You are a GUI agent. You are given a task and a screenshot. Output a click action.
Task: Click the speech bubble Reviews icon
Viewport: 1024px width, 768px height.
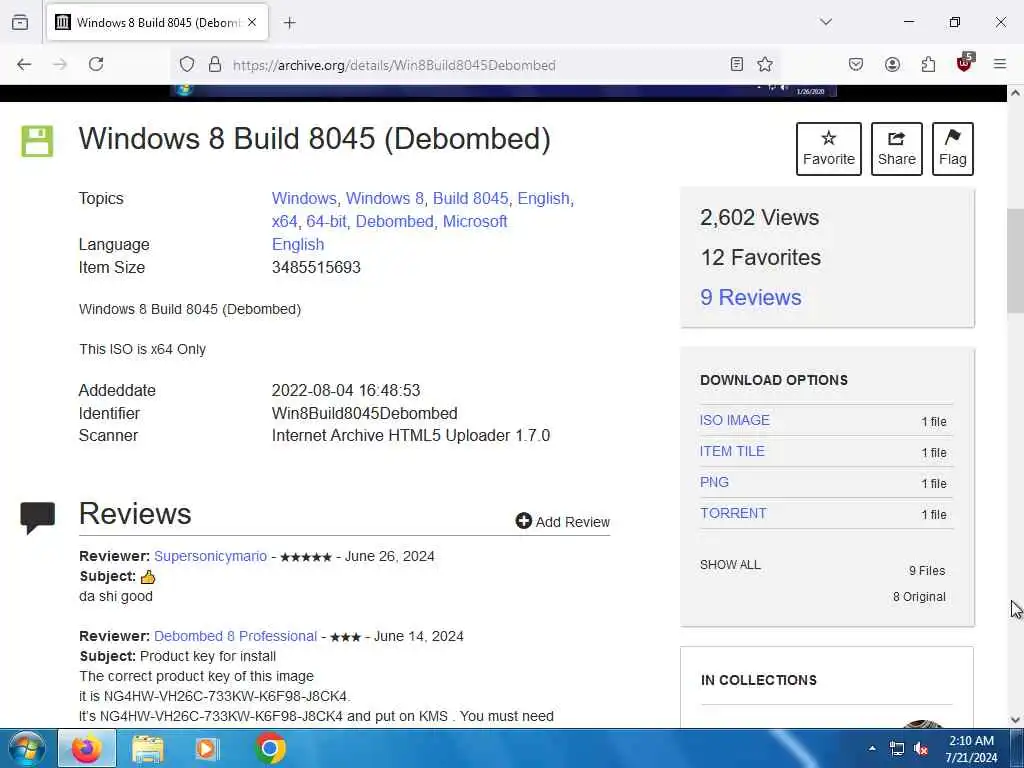37,518
